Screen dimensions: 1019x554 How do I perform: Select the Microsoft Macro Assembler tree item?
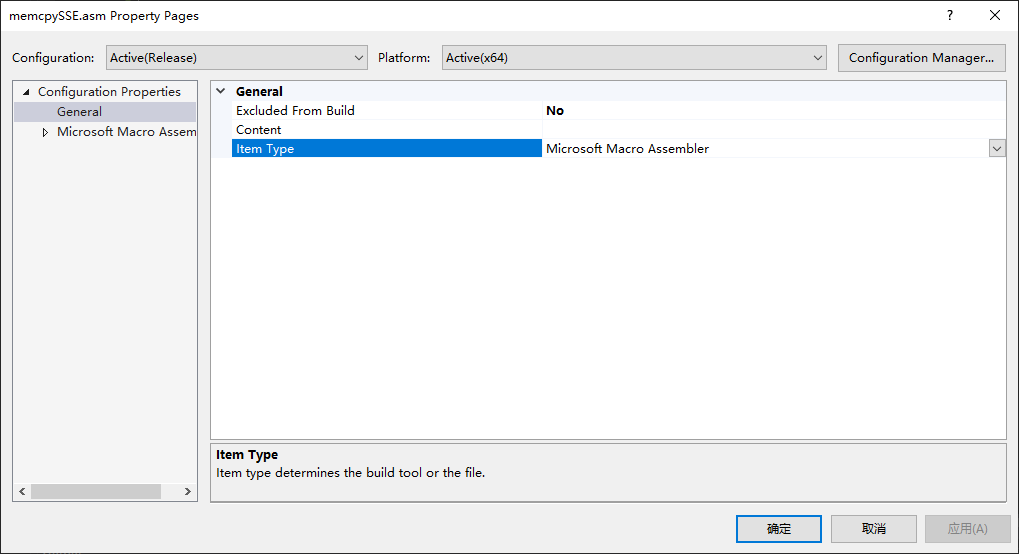coord(126,132)
